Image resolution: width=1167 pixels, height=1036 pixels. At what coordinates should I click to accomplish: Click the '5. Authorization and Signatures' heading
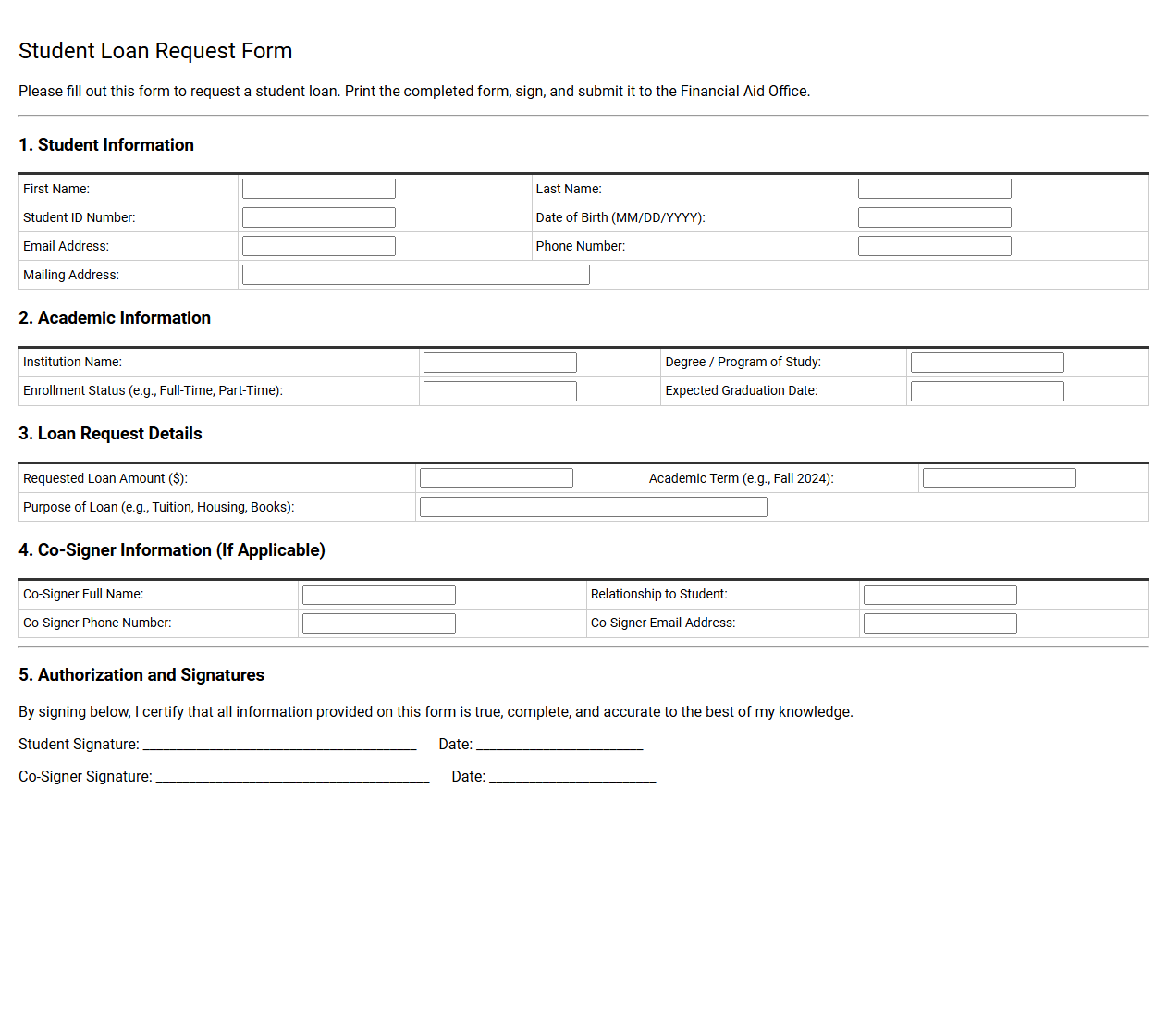click(x=141, y=675)
